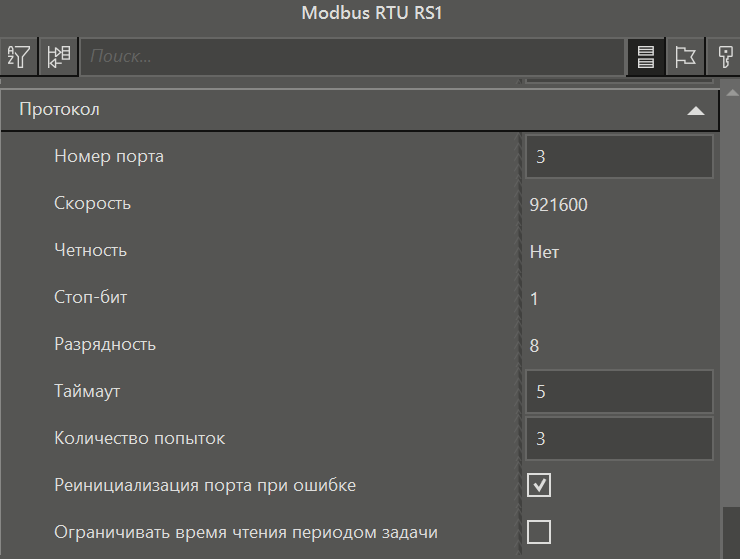Screen dimensions: 740x559
Task: Open the 'Разрядность' value 8
Action: 534,346
